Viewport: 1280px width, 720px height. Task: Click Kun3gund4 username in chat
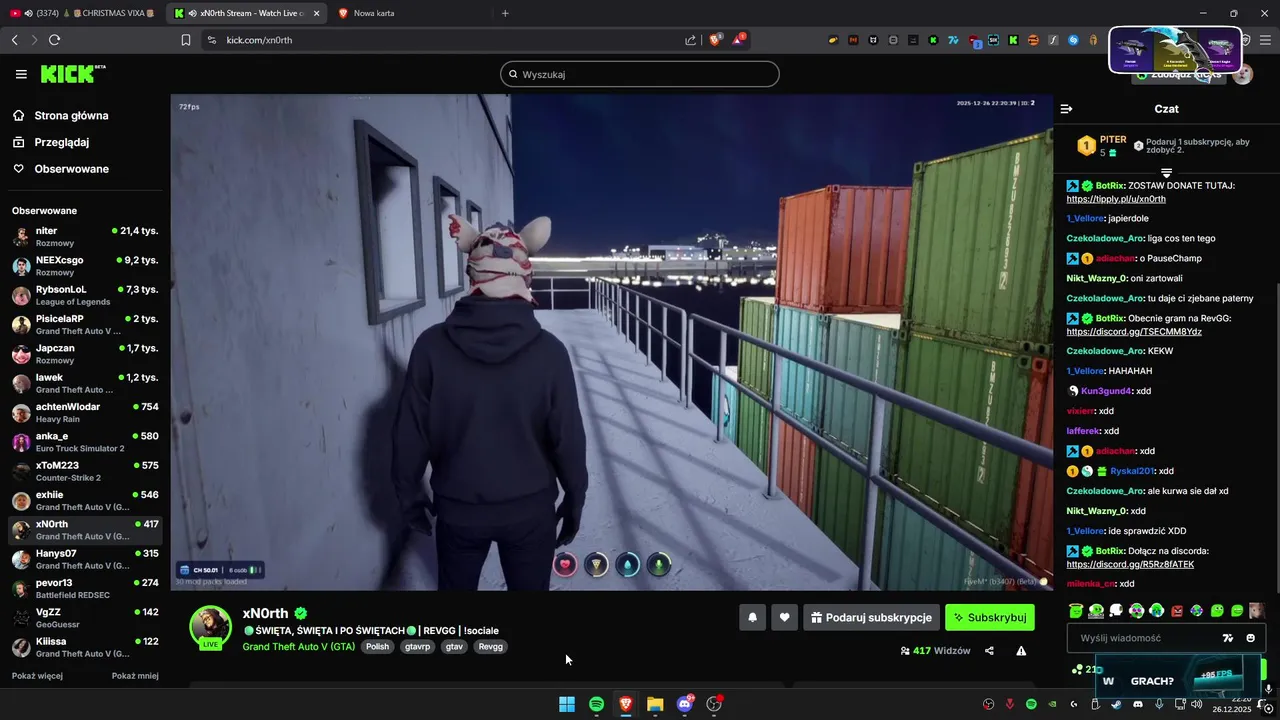click(x=1106, y=391)
